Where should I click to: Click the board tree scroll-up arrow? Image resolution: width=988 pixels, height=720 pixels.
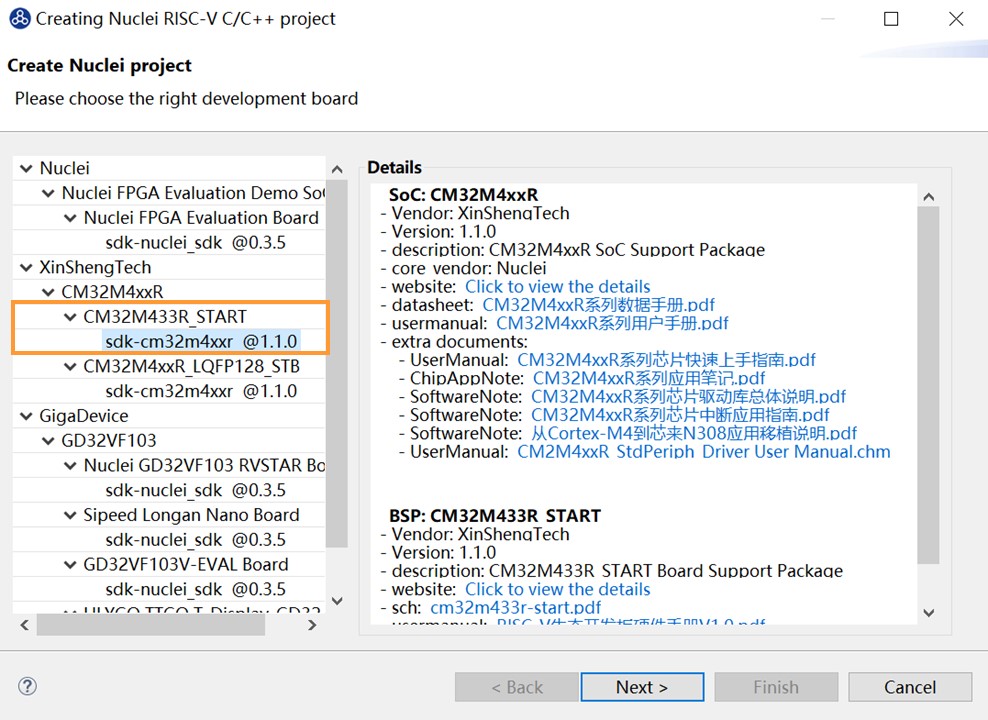tap(337, 169)
